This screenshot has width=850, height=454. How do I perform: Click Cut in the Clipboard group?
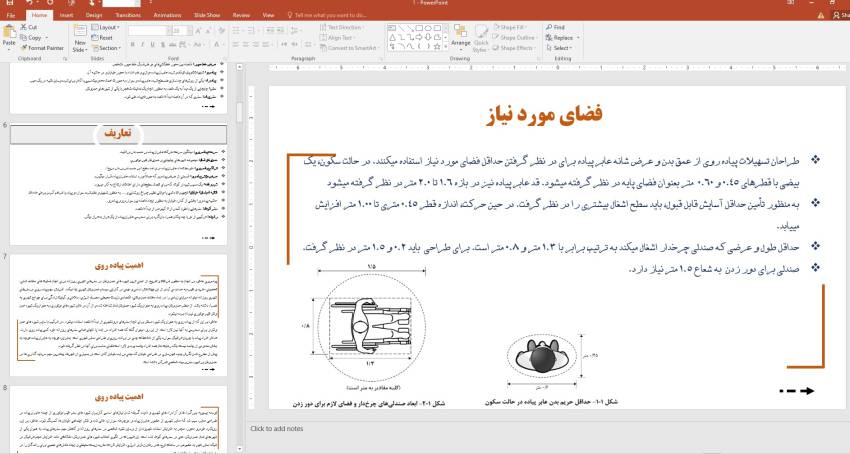(29, 27)
